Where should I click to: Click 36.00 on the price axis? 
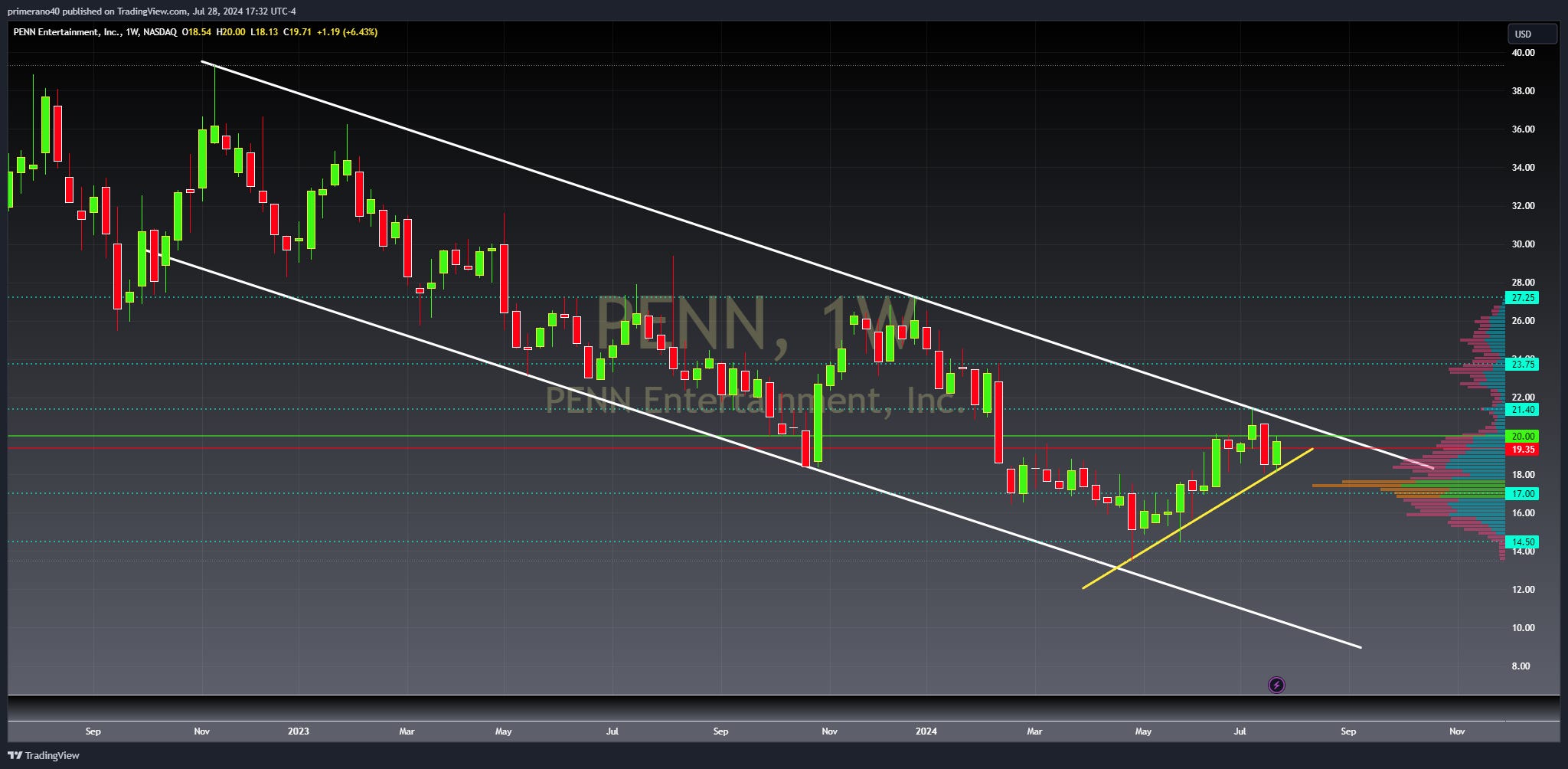pyautogui.click(x=1523, y=129)
